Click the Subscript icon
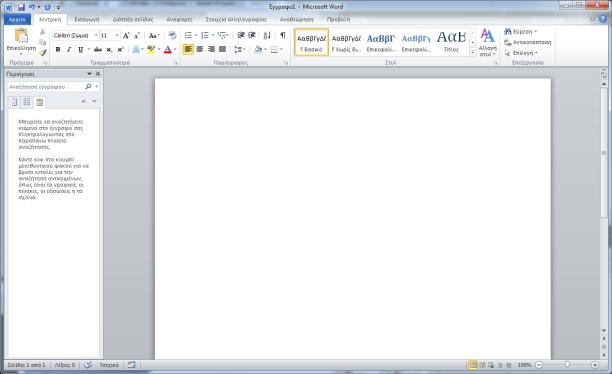The width and height of the screenshot is (612, 374). (109, 50)
